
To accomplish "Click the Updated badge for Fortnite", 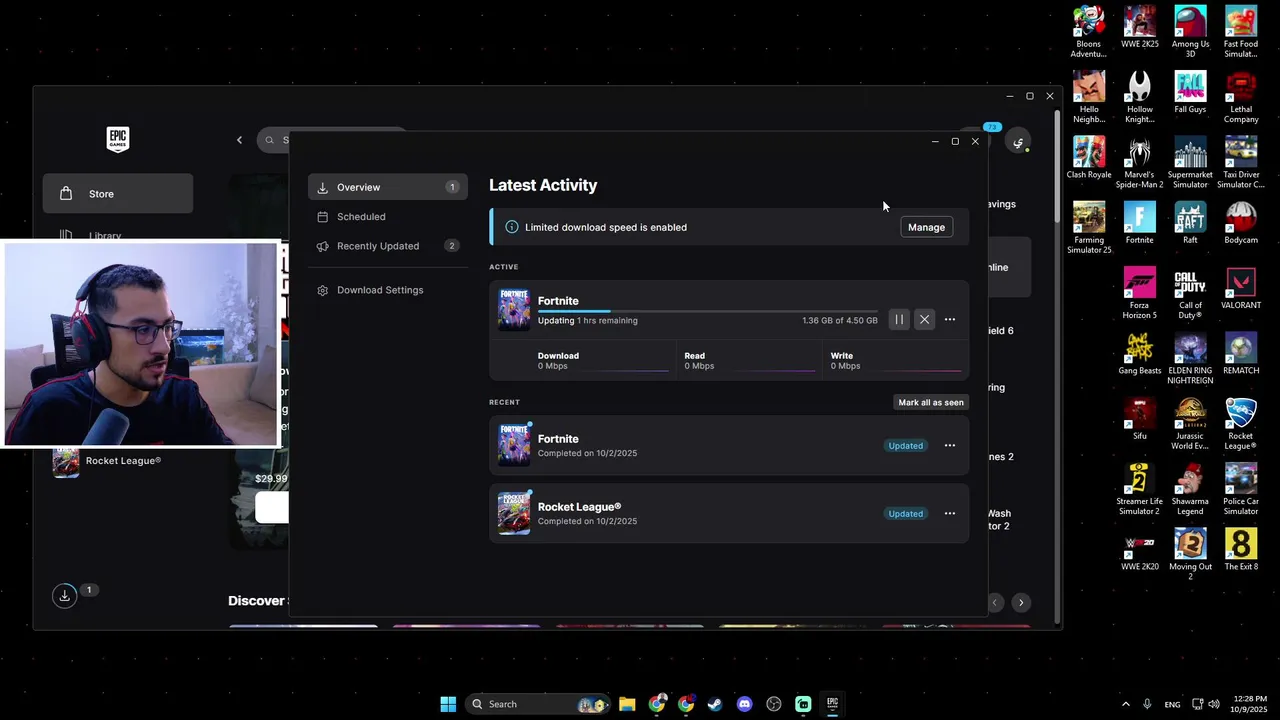I will (x=906, y=446).
